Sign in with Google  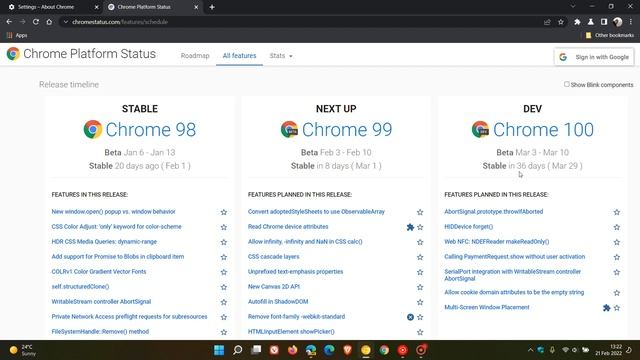[594, 57]
